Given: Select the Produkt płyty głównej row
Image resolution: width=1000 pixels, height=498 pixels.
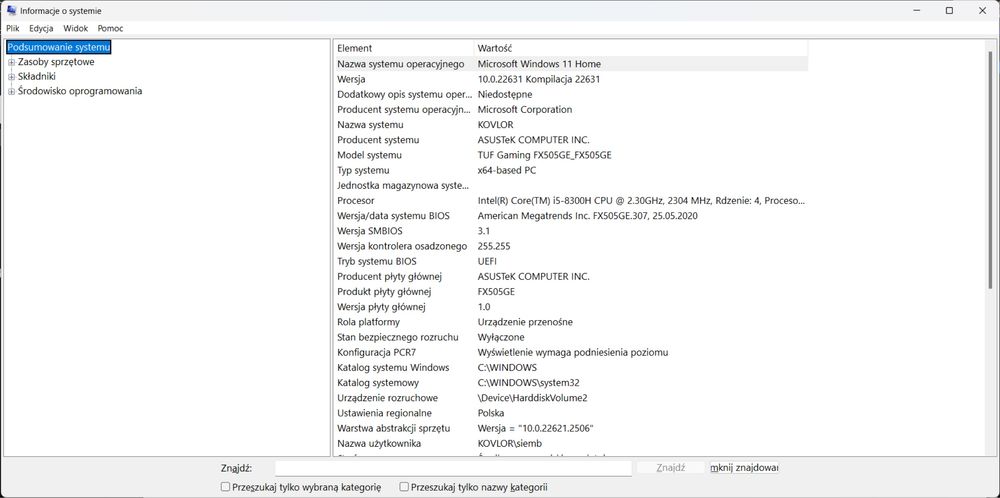Looking at the screenshot, I should pos(571,292).
